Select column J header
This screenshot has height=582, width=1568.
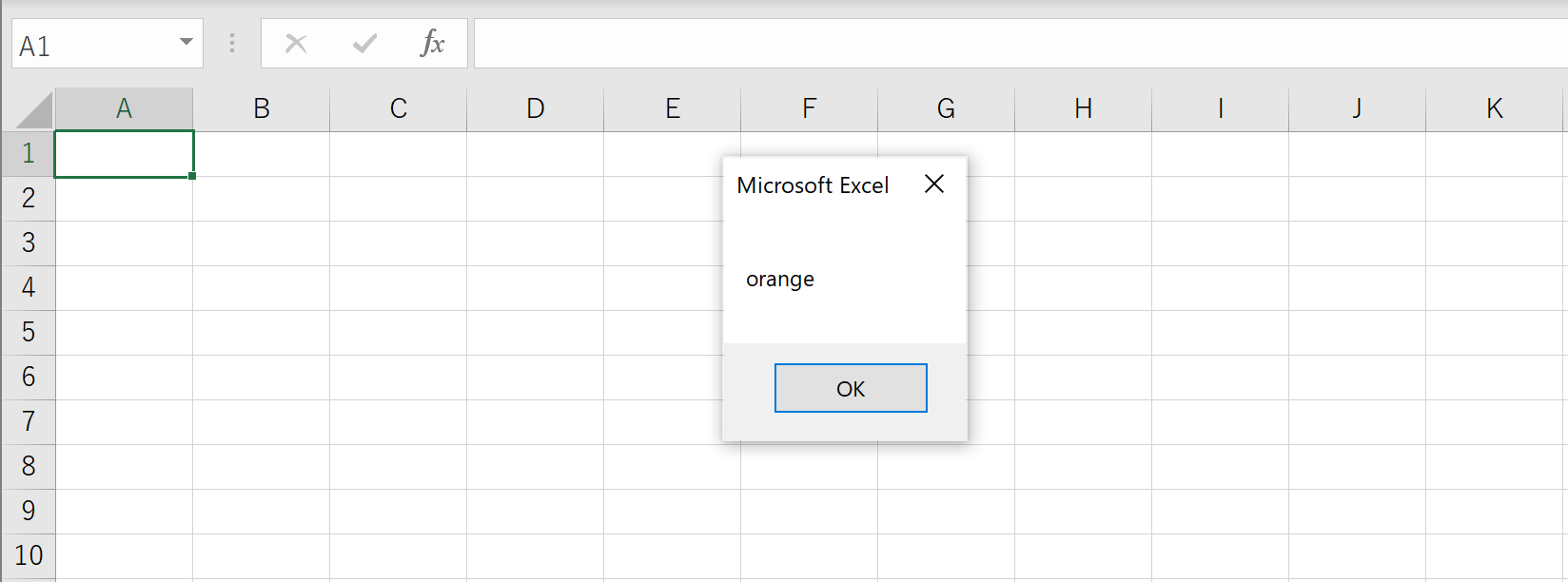coord(1358,109)
